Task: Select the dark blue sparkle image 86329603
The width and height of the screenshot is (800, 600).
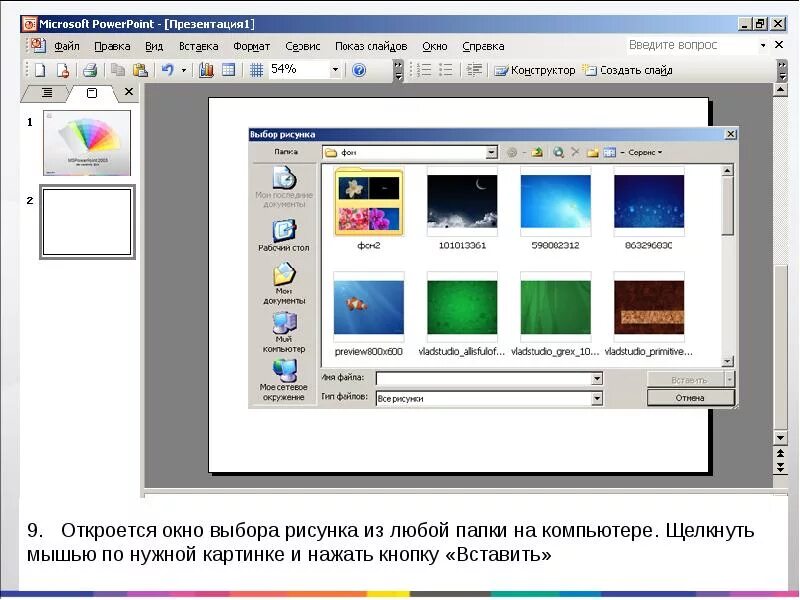Action: click(x=649, y=202)
